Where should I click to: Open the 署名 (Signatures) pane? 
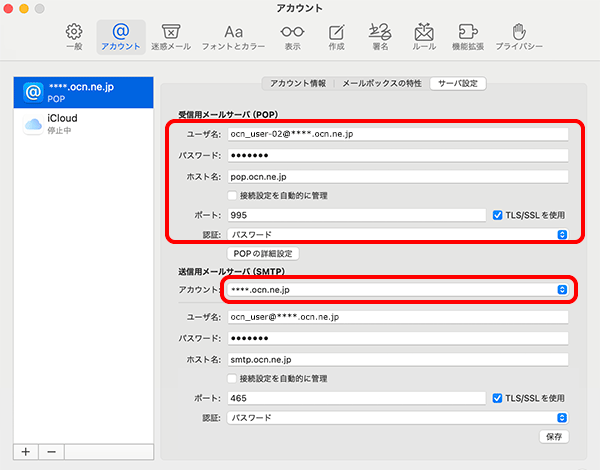coord(380,37)
